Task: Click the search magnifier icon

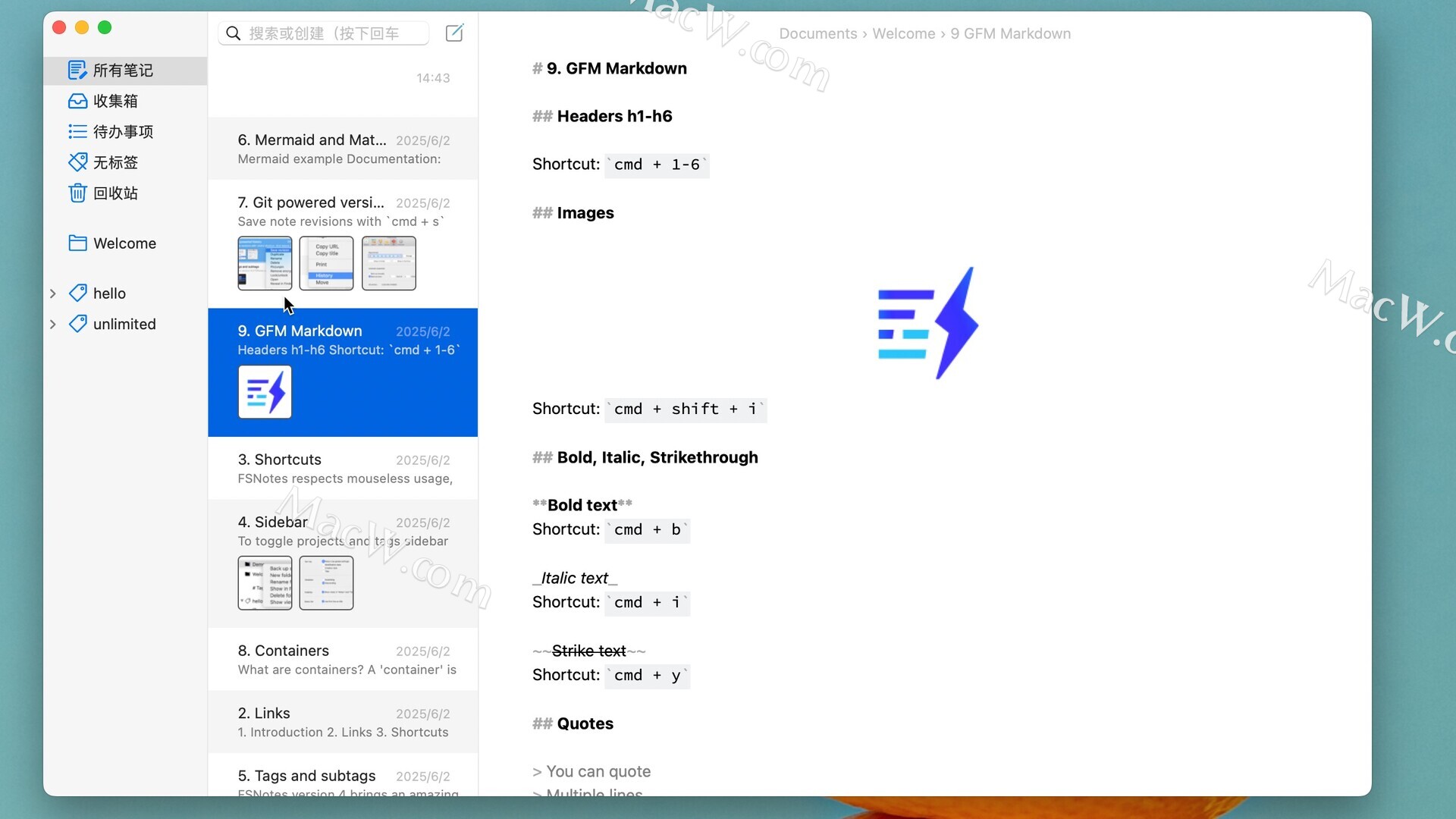Action: 234,33
